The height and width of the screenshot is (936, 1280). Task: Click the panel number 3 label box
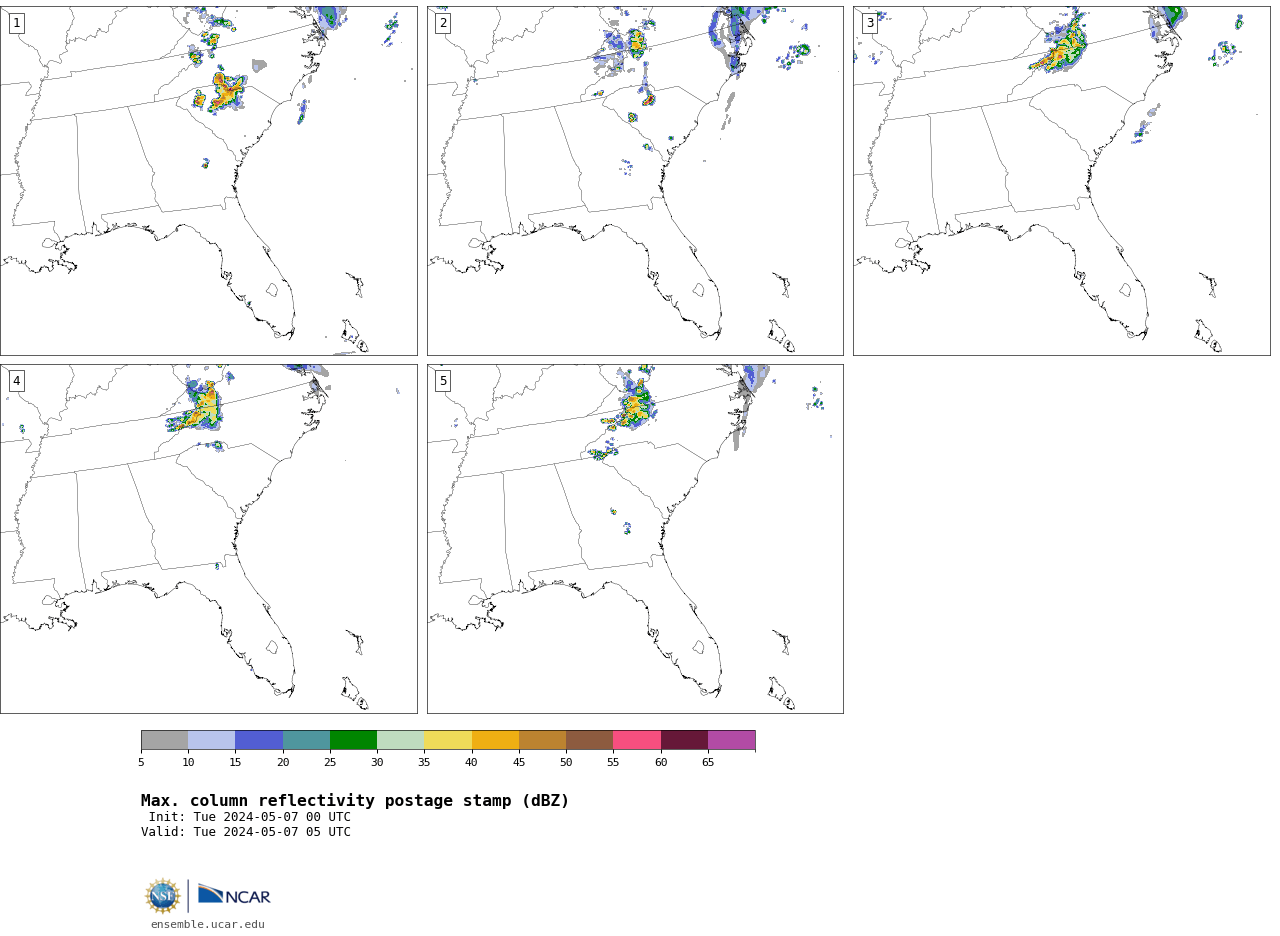870,23
